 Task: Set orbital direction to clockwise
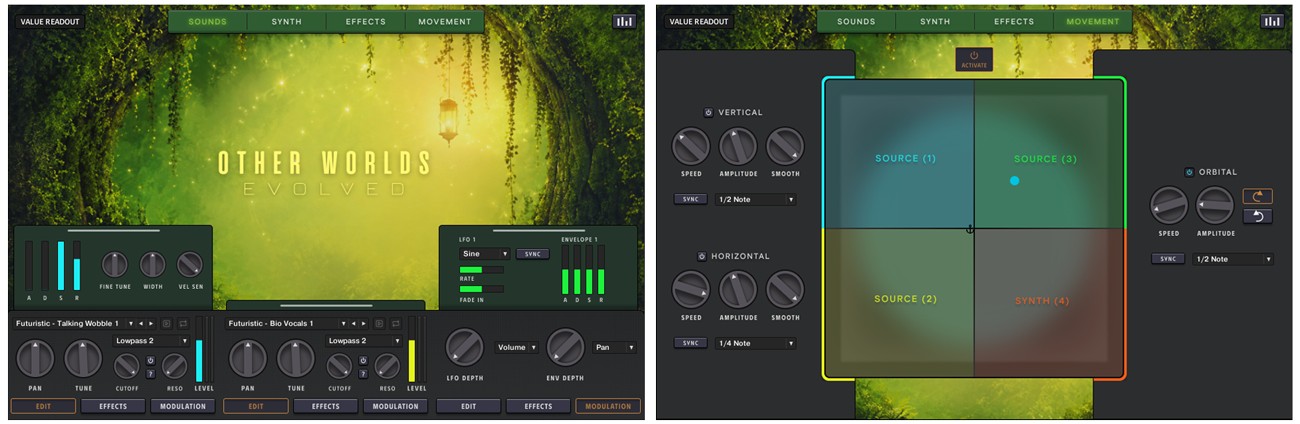[1258, 197]
